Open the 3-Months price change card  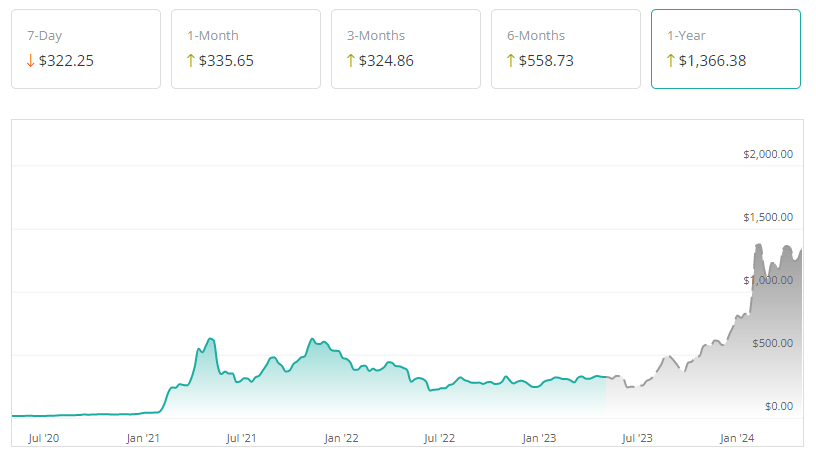[406, 49]
